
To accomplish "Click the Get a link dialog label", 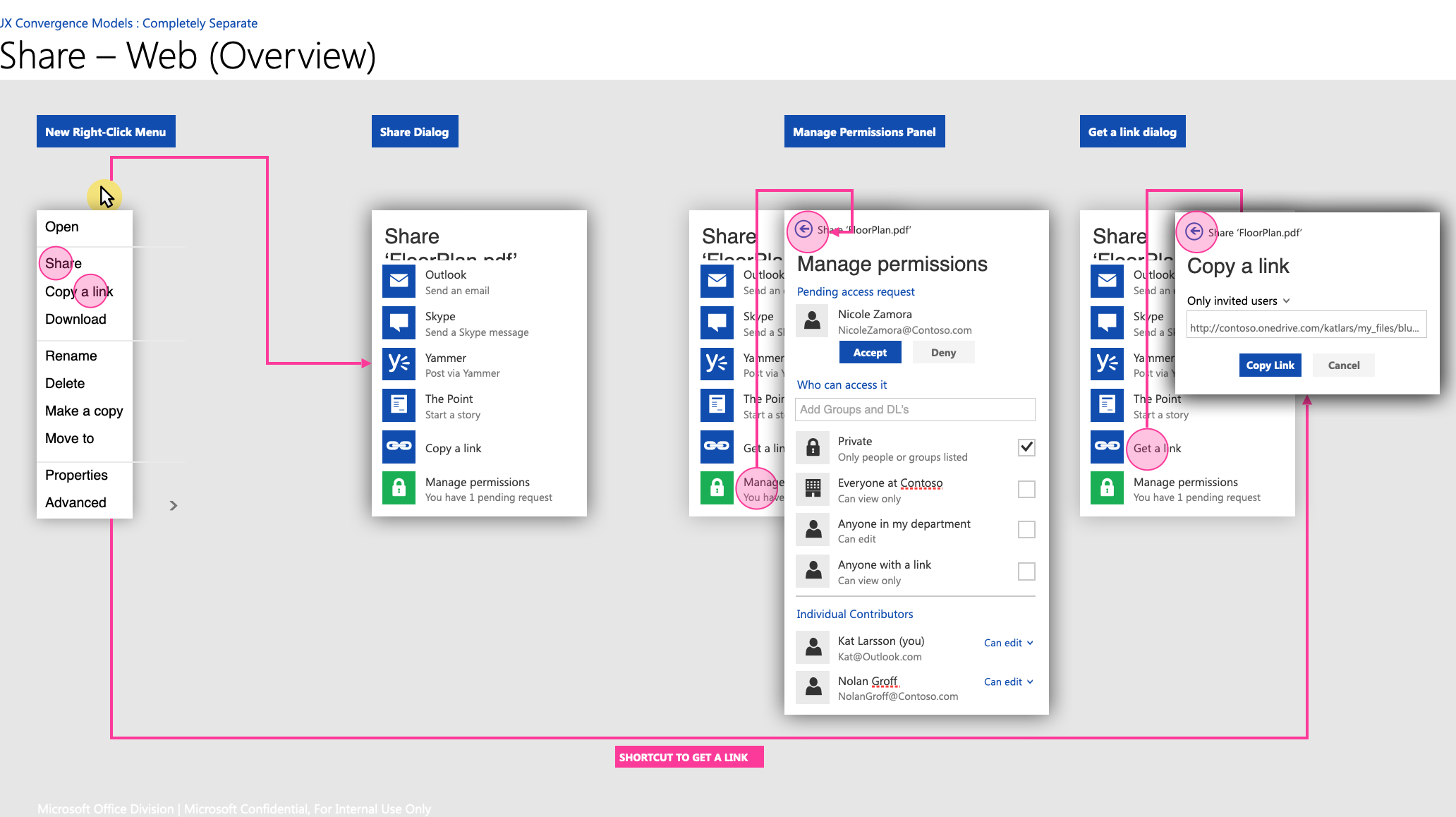I will [1132, 131].
